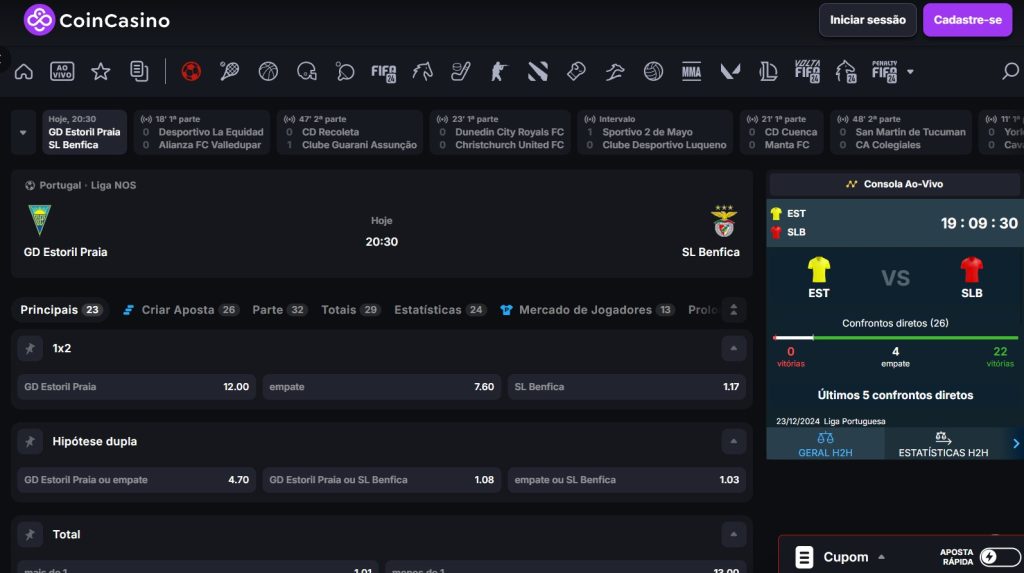
Task: Collapse the Total market section
Action: point(733,534)
